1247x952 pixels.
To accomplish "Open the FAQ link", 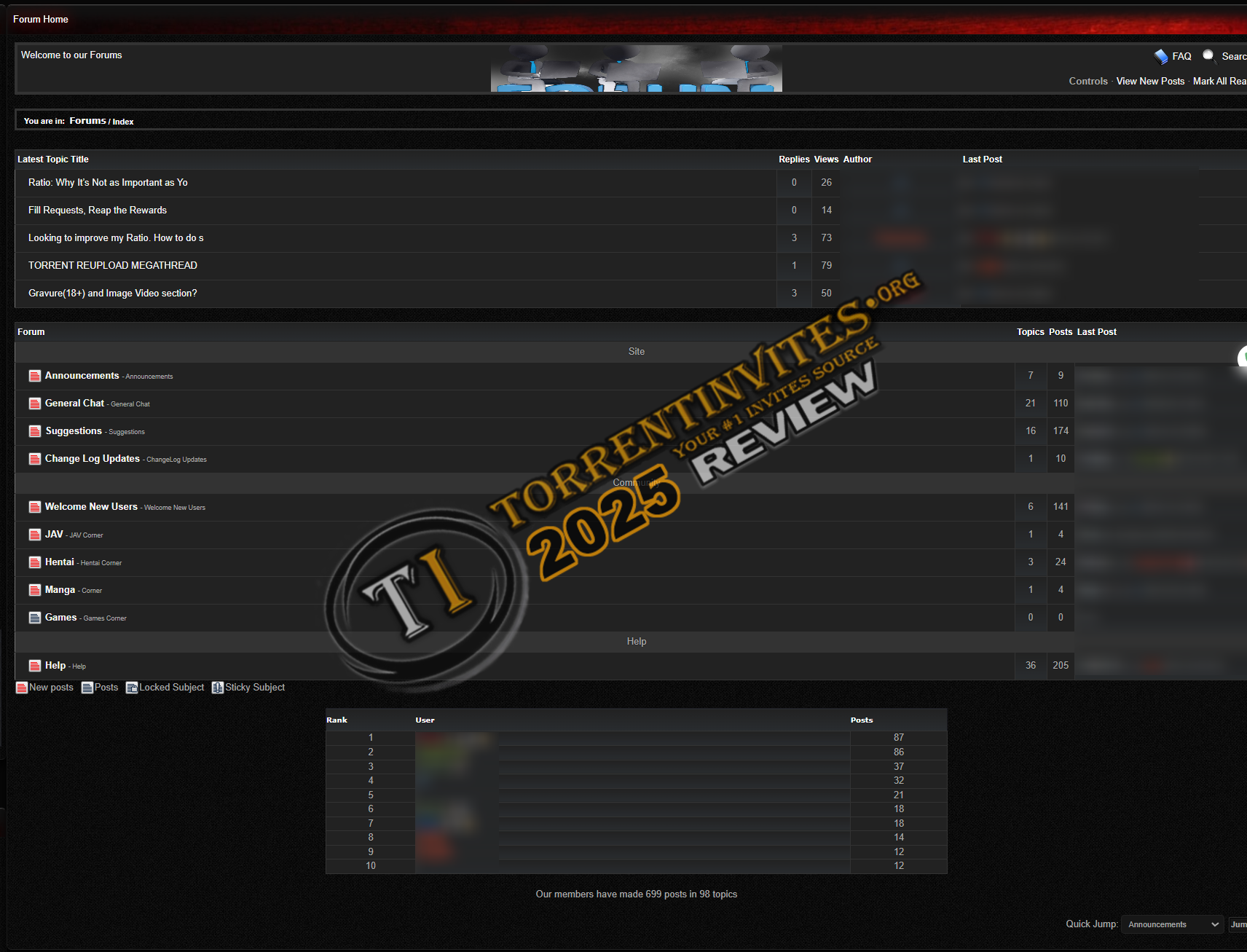I will tap(1181, 56).
